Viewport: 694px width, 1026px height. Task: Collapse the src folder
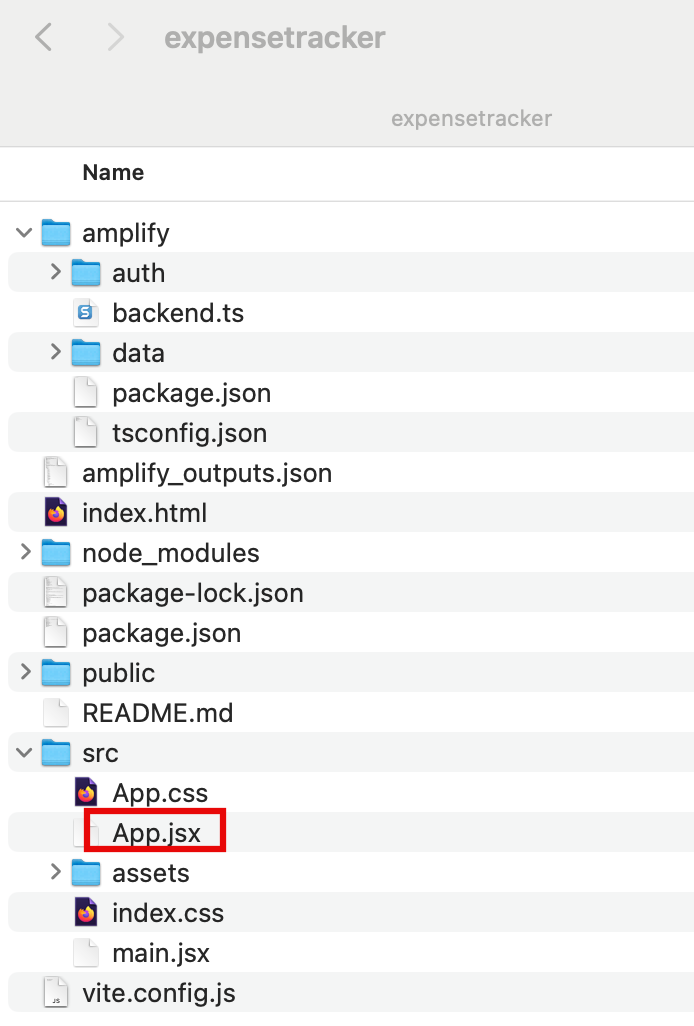click(x=22, y=752)
